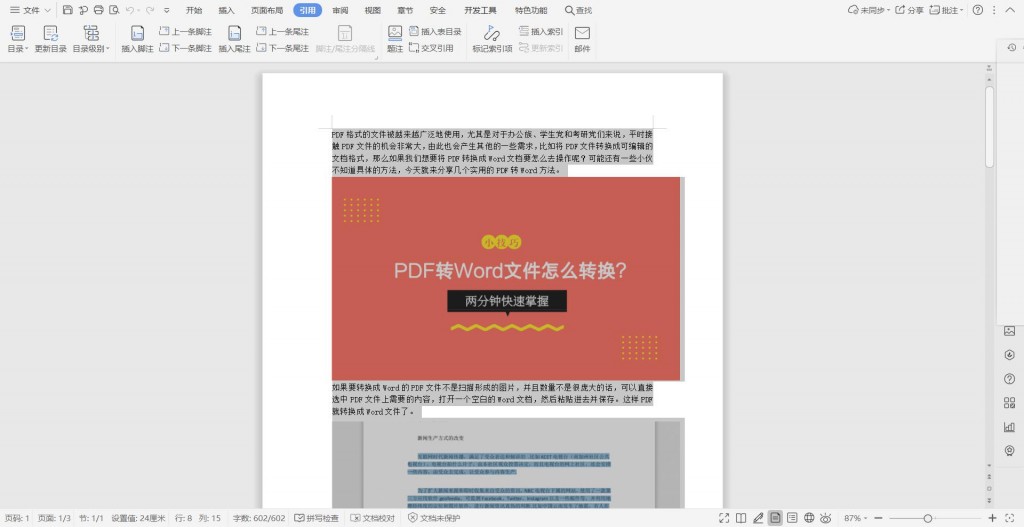Image resolution: width=1024 pixels, height=527 pixels.
Task: Go to 上一条脚注
Action: coord(186,31)
